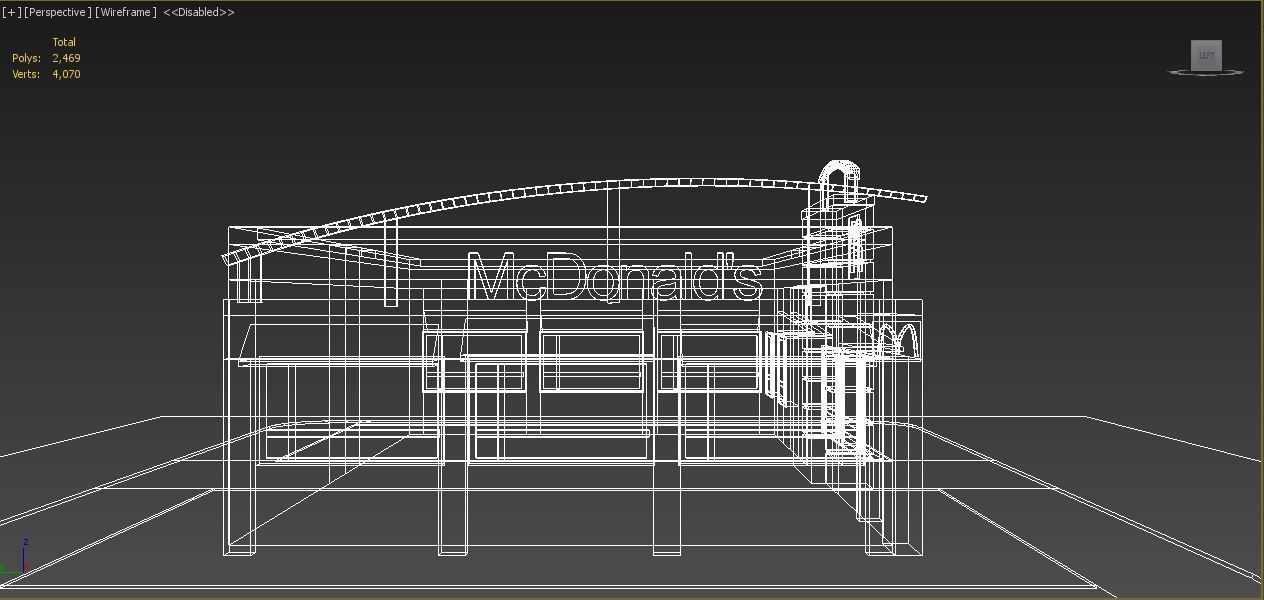The height and width of the screenshot is (600, 1264).
Task: Select the McDonald's text sign object
Action: (614, 276)
